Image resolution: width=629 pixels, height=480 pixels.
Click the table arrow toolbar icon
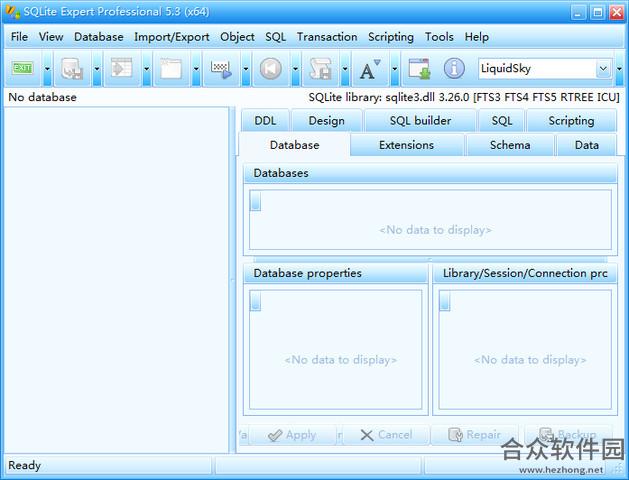pyautogui.click(x=122, y=68)
